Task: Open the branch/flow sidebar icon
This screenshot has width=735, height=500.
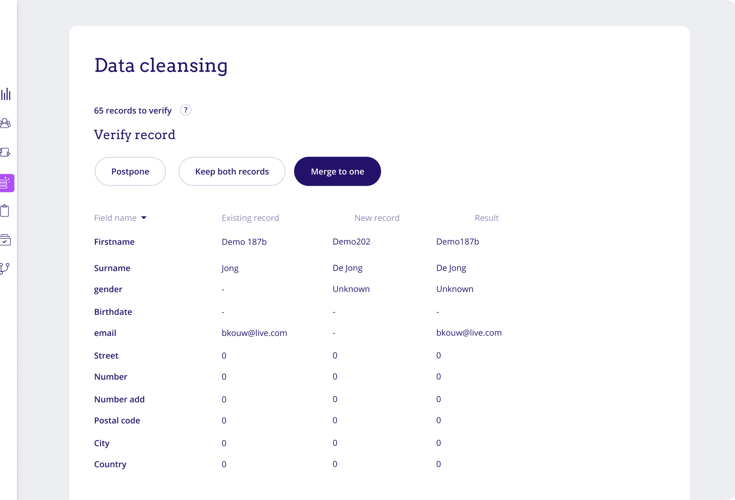Action: click(x=6, y=268)
